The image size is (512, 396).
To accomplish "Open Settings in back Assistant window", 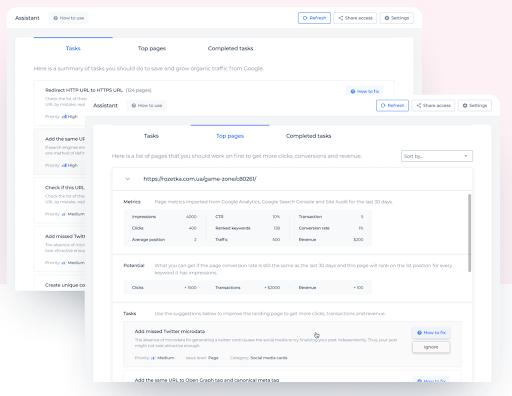I will point(397,18).
